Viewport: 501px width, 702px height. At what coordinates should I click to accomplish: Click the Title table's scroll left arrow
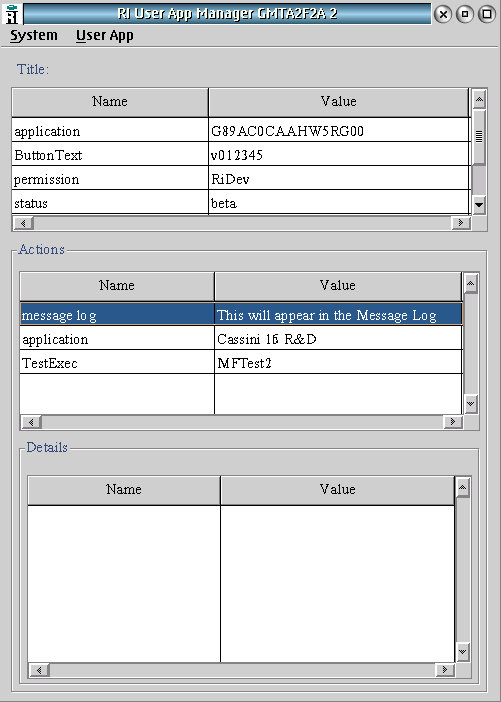[x=24, y=223]
